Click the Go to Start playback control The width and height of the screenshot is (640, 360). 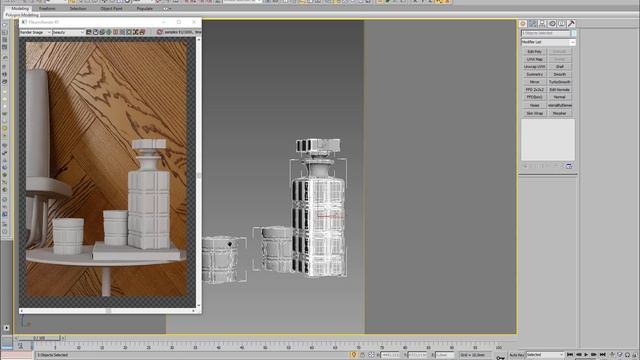tap(570, 355)
